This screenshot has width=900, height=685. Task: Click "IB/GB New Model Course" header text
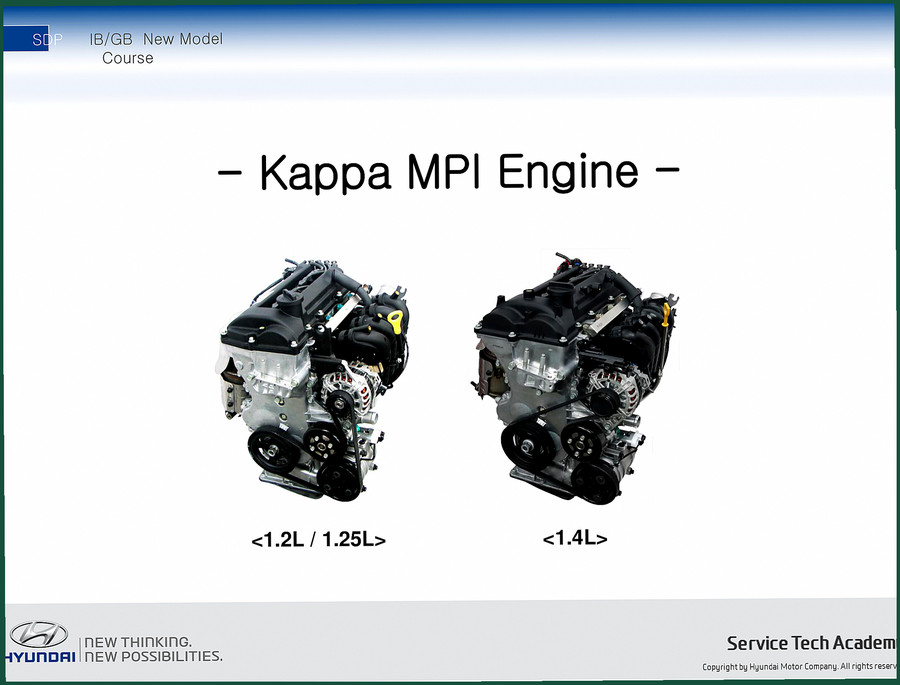(156, 48)
